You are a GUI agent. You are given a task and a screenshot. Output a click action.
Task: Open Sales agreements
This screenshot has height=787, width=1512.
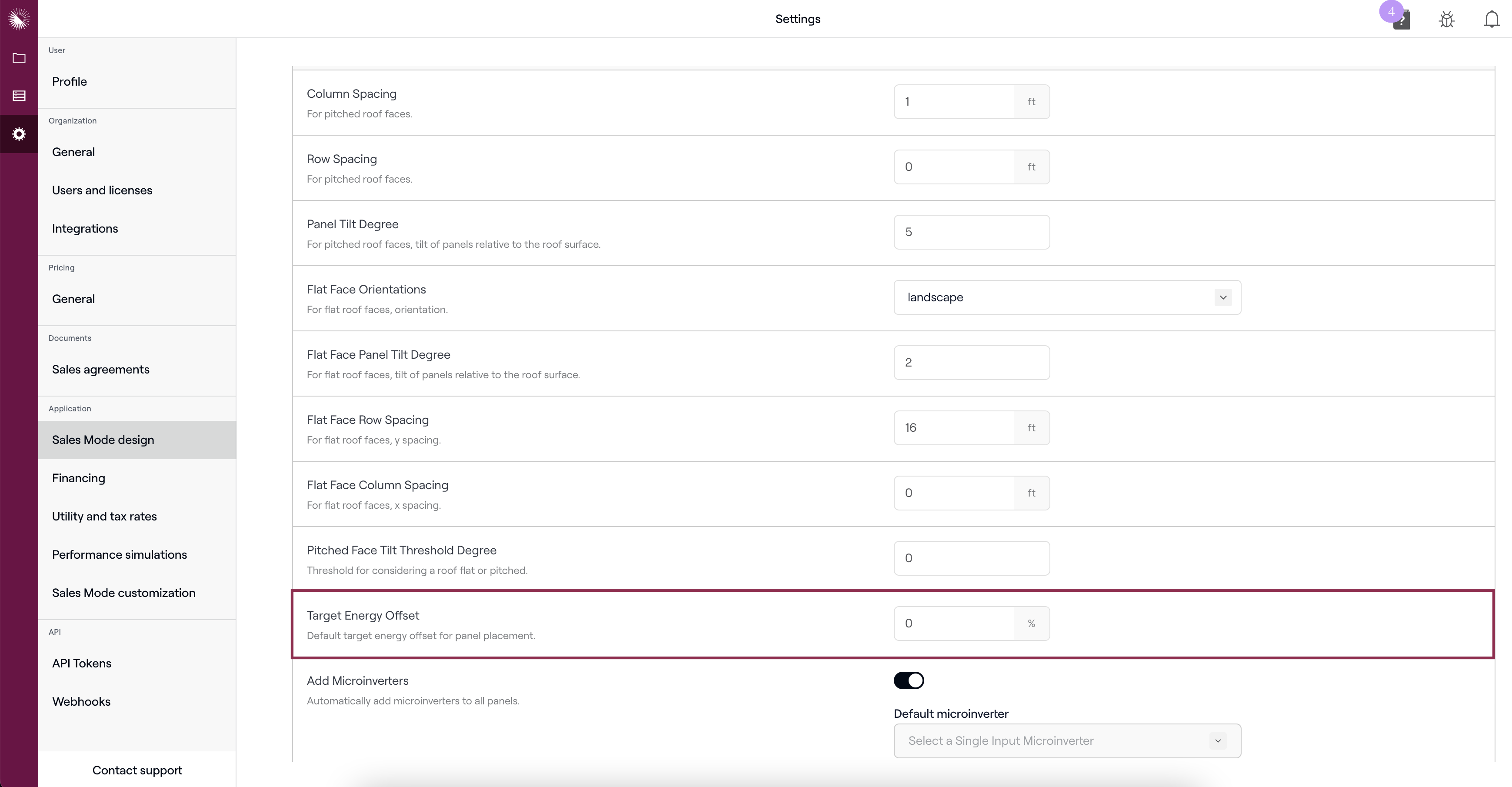[137, 369]
